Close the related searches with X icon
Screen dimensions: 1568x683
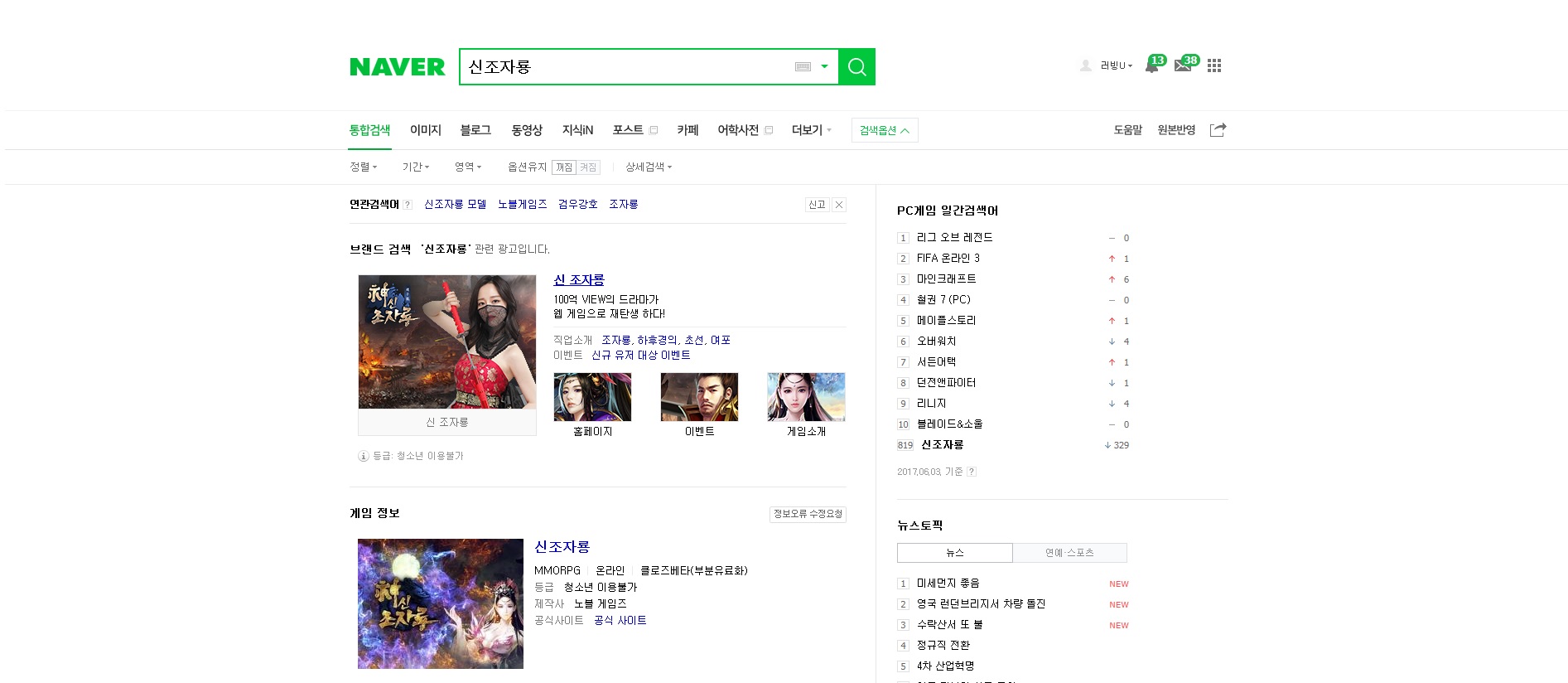tap(839, 205)
